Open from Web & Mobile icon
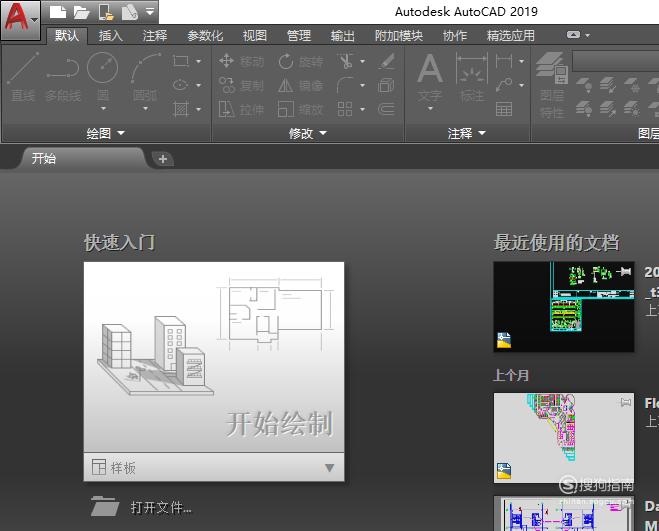 point(106,12)
